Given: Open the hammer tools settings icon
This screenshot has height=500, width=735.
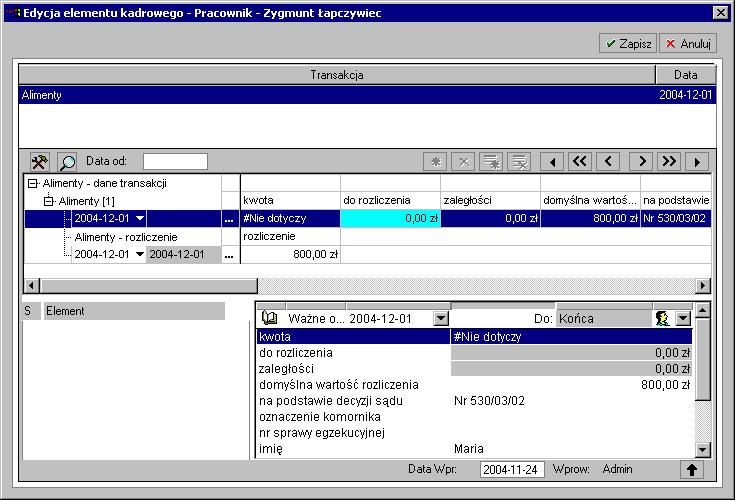Looking at the screenshot, I should click(40, 162).
